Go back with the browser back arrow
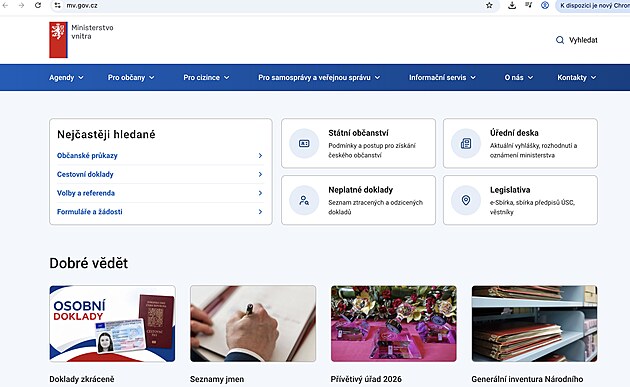 (5, 5)
